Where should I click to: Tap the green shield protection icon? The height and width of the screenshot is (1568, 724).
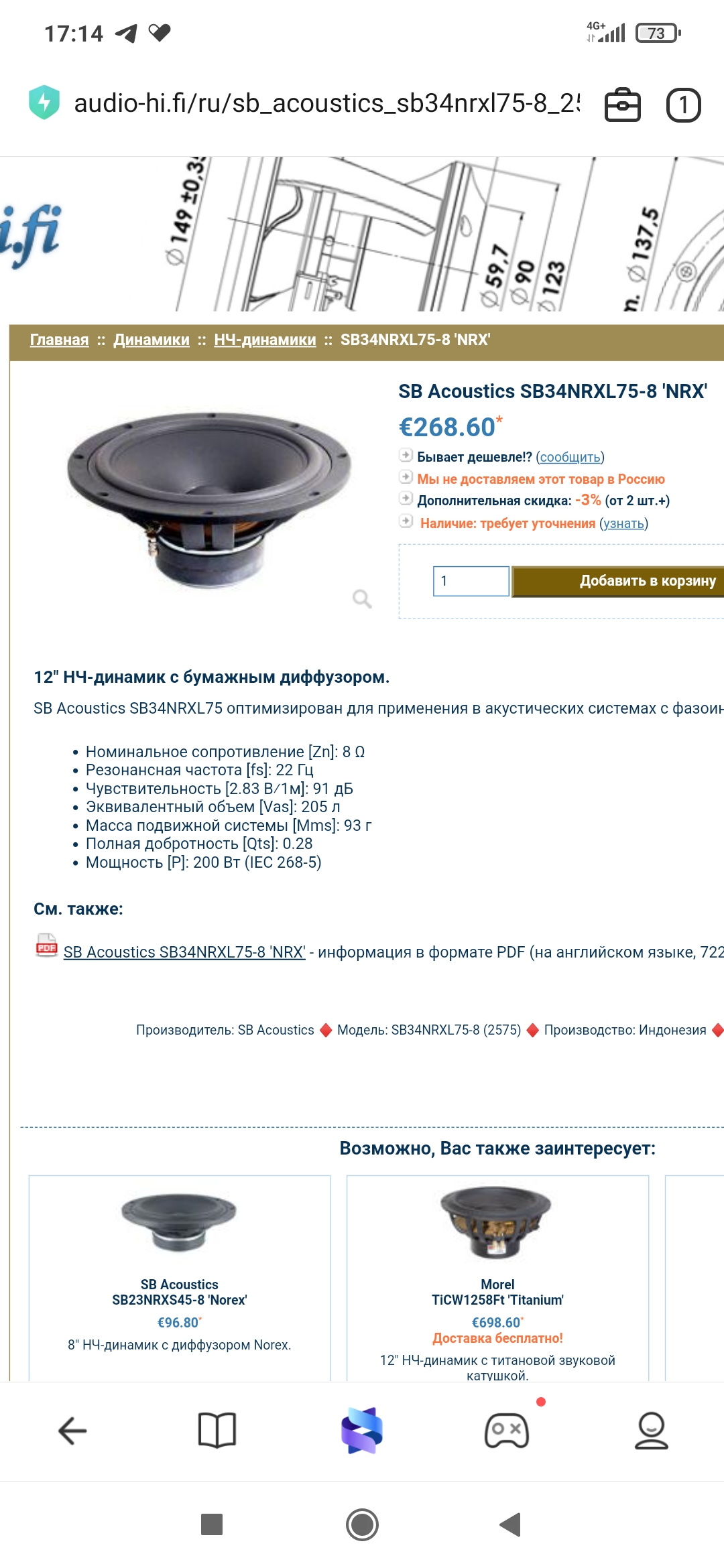pos(44,103)
